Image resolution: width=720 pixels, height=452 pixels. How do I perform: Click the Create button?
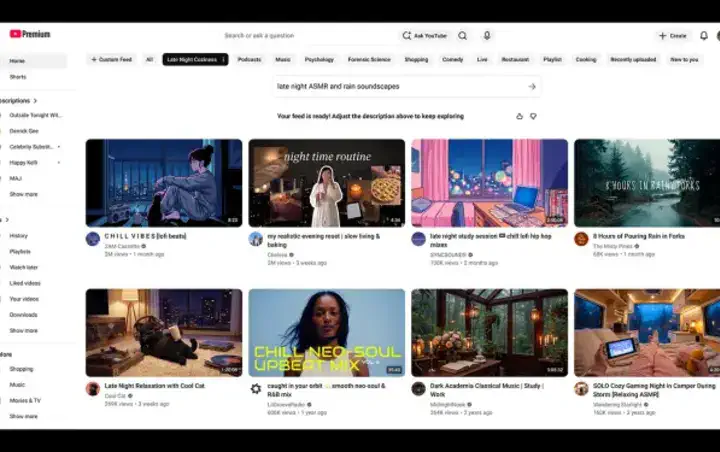tap(673, 36)
